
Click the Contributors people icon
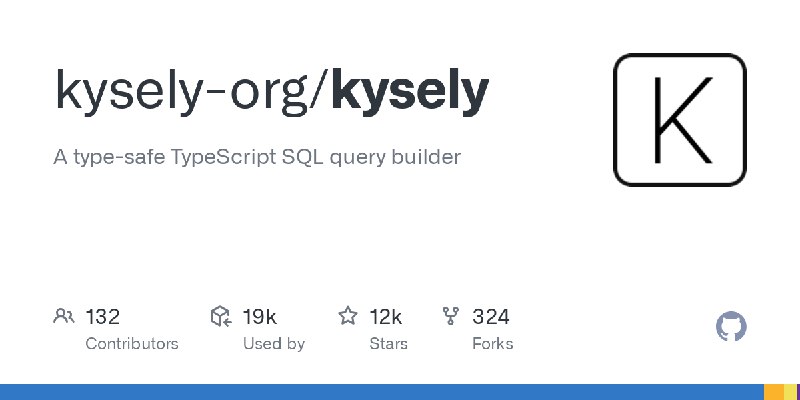64,316
